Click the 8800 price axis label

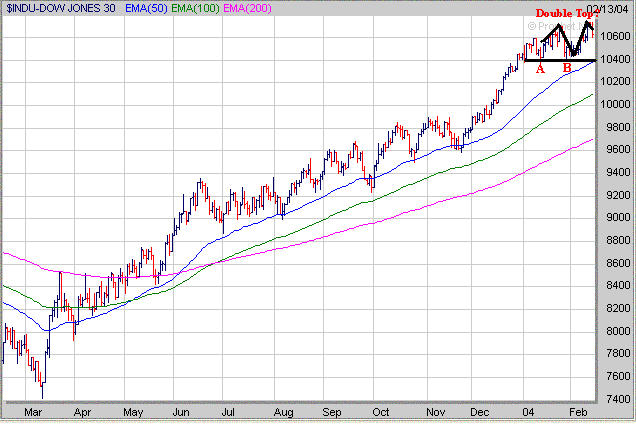tap(619, 240)
